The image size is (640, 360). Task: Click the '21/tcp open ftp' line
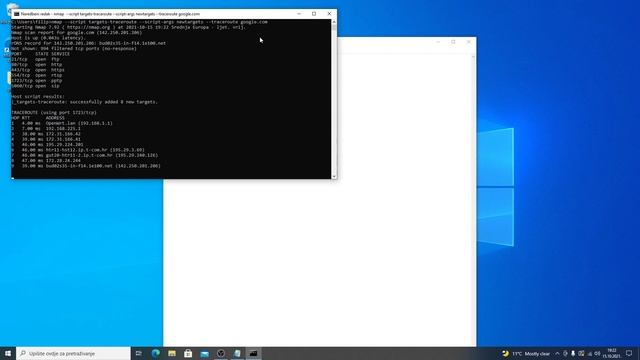[36, 59]
